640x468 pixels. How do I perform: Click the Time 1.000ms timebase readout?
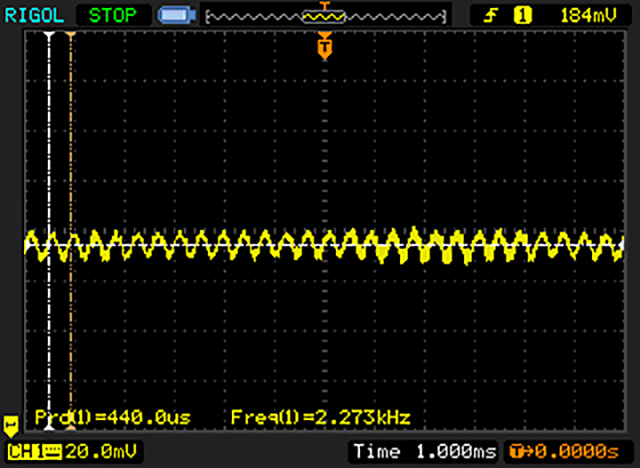424,452
